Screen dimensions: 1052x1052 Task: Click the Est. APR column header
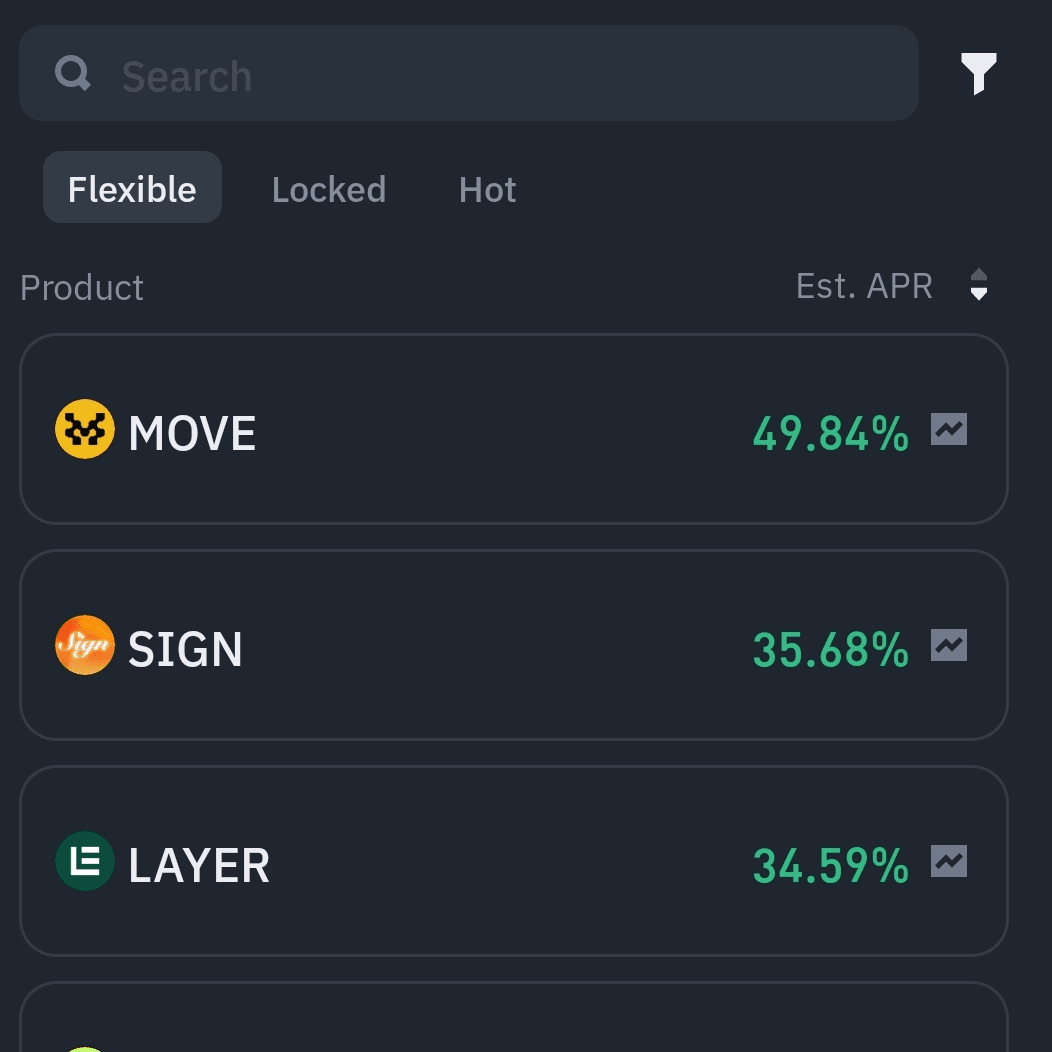coord(864,287)
